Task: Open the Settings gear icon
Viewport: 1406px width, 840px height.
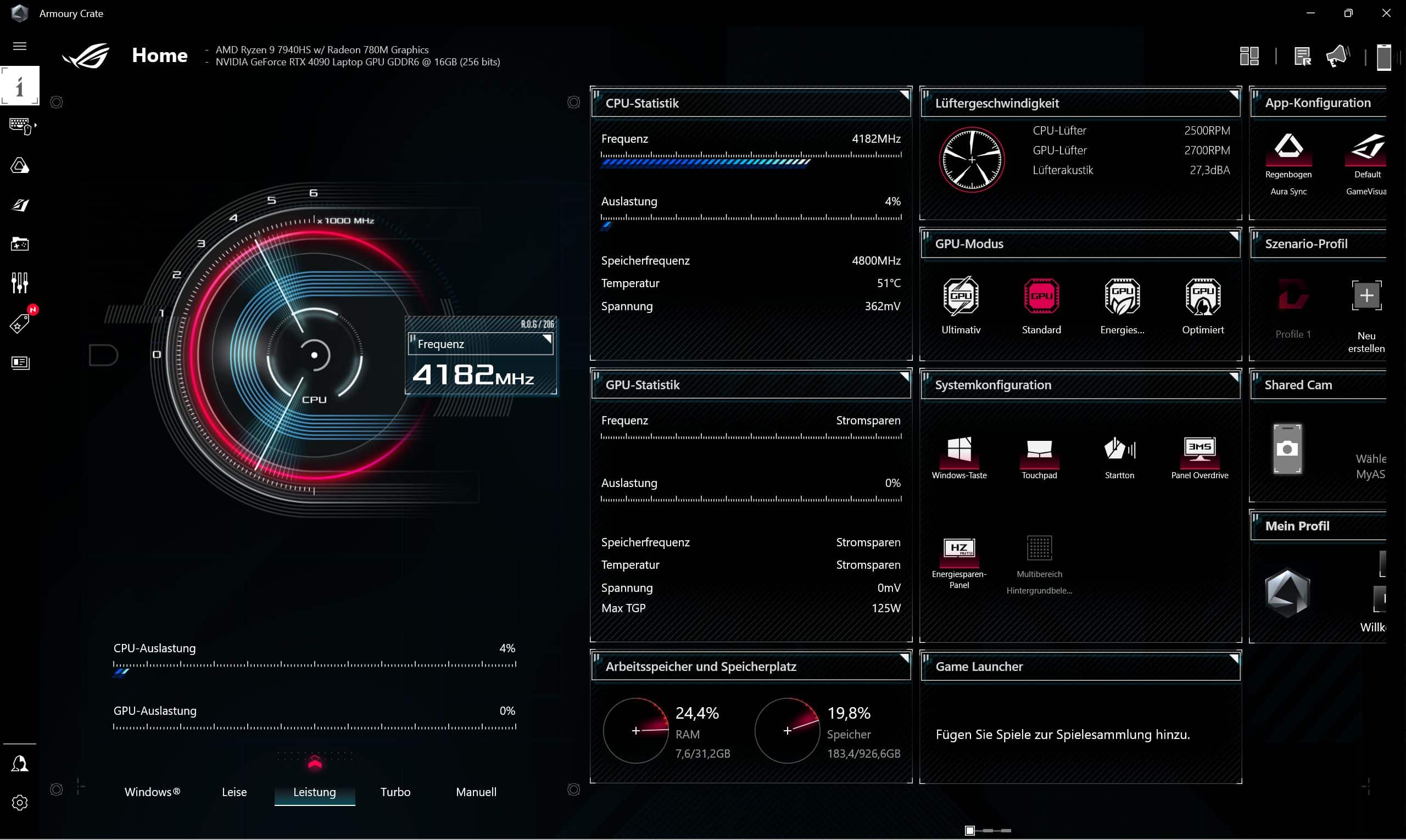Action: pos(20,803)
